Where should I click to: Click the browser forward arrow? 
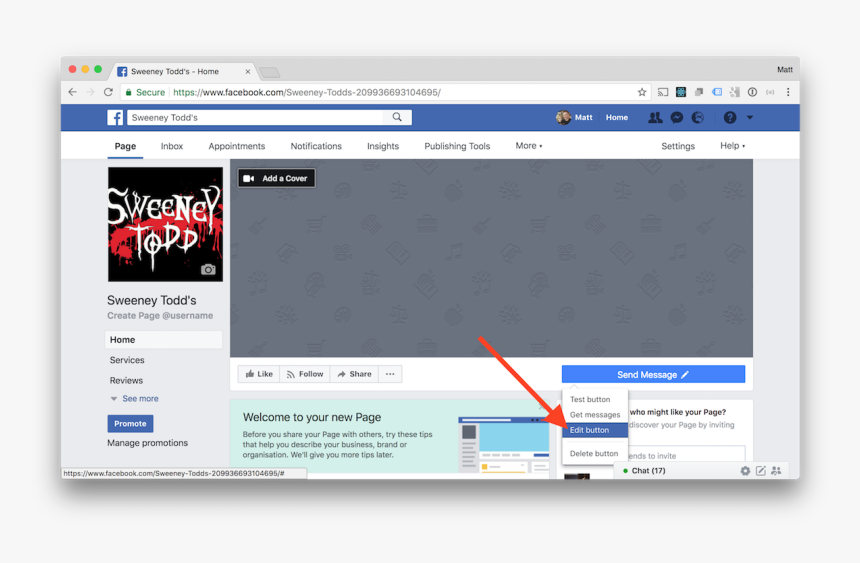(90, 92)
